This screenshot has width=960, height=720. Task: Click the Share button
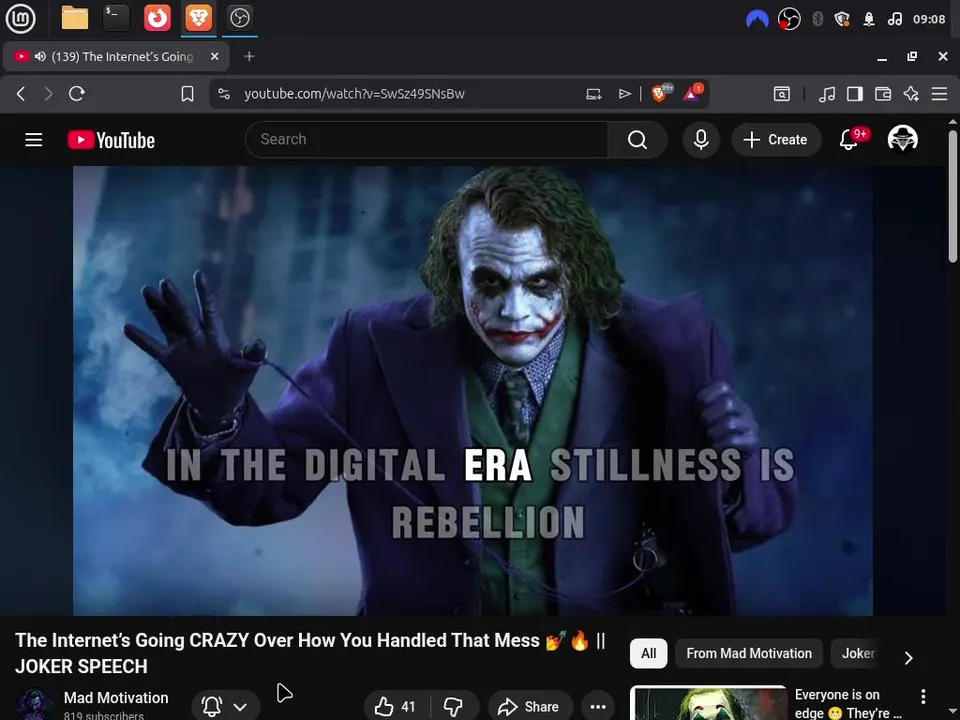(530, 707)
